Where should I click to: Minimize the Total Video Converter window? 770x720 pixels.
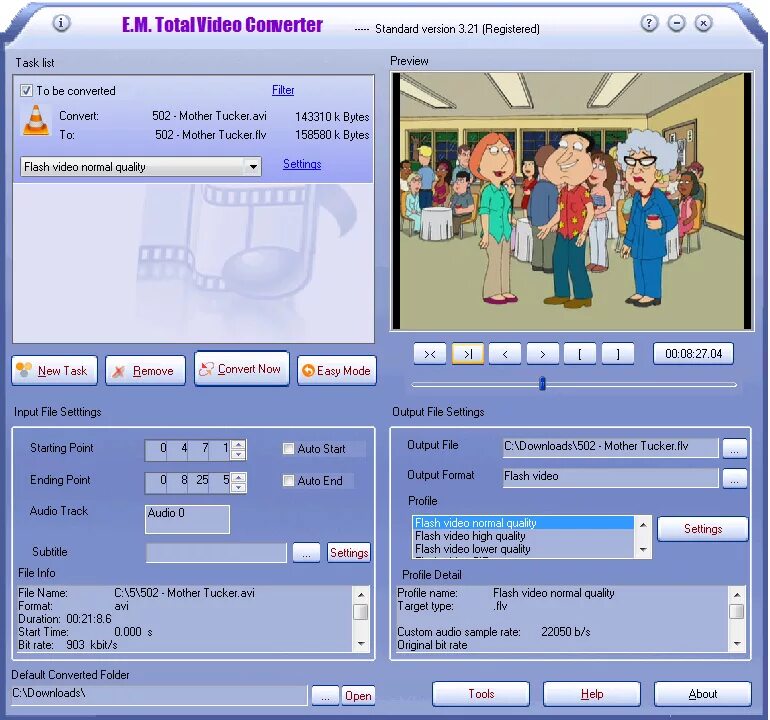click(676, 23)
